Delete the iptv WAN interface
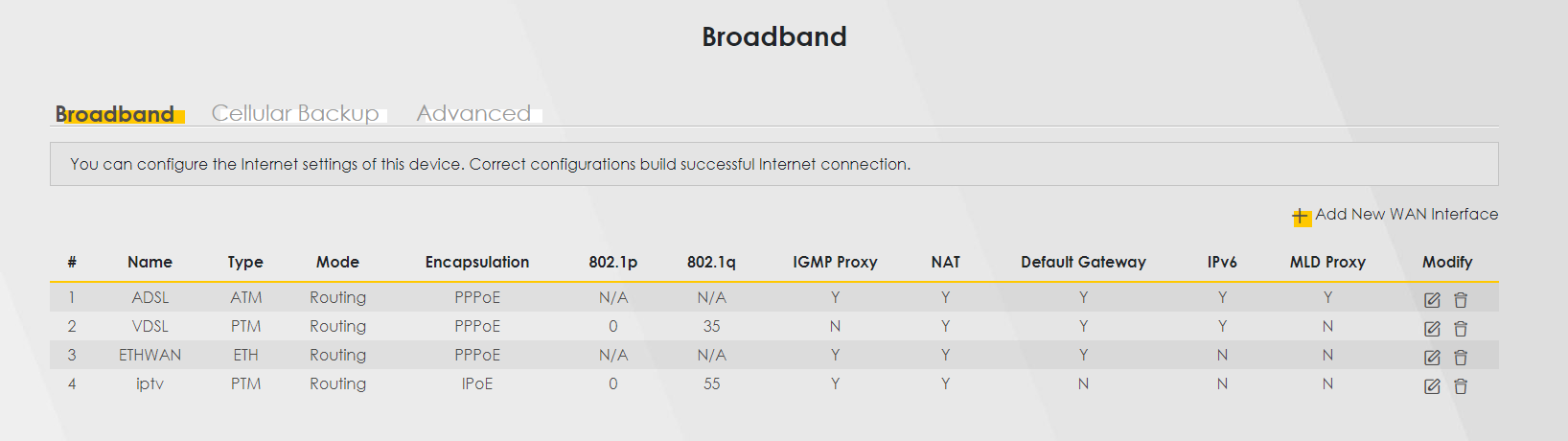1568x441 pixels. (1461, 386)
